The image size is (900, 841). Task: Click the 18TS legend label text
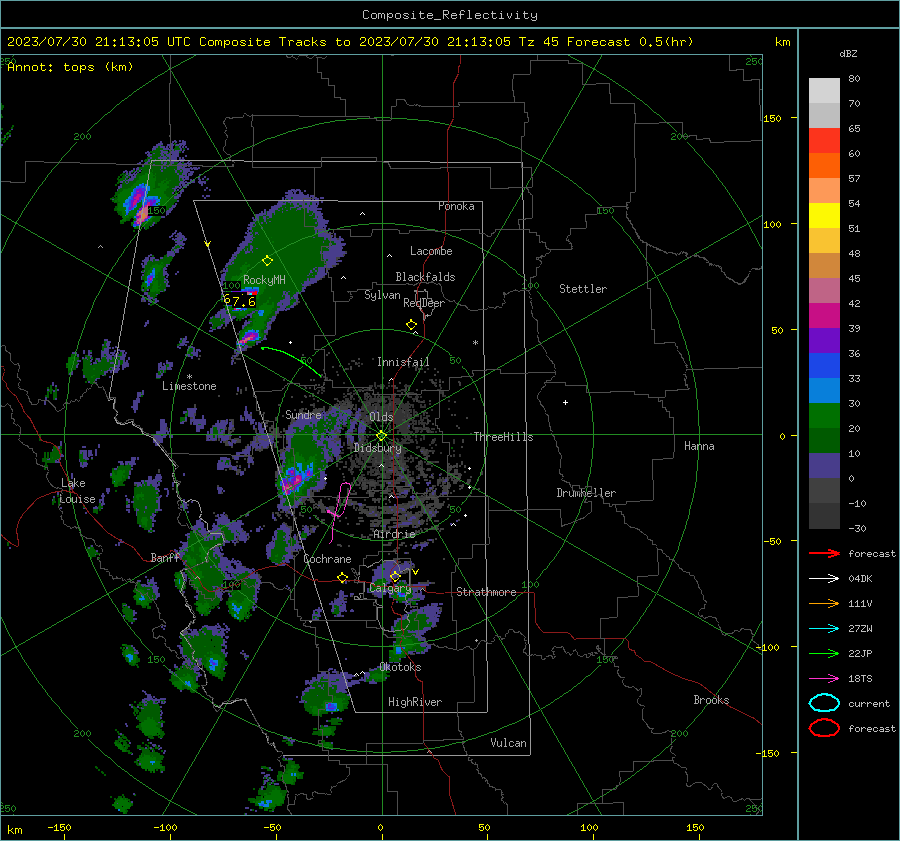click(860, 679)
